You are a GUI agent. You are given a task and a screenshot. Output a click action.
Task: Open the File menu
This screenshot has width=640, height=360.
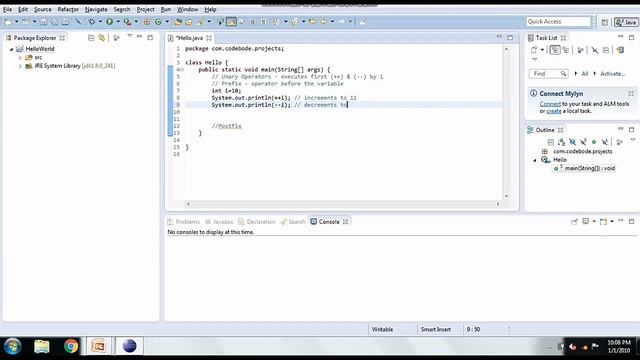tap(7, 9)
